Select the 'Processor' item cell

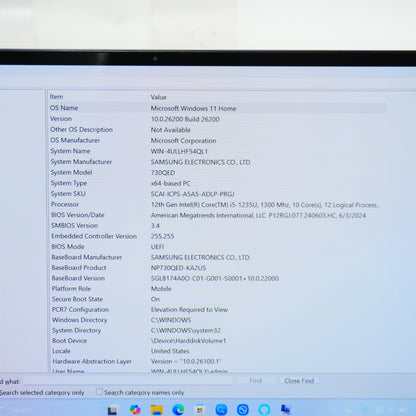[65, 204]
